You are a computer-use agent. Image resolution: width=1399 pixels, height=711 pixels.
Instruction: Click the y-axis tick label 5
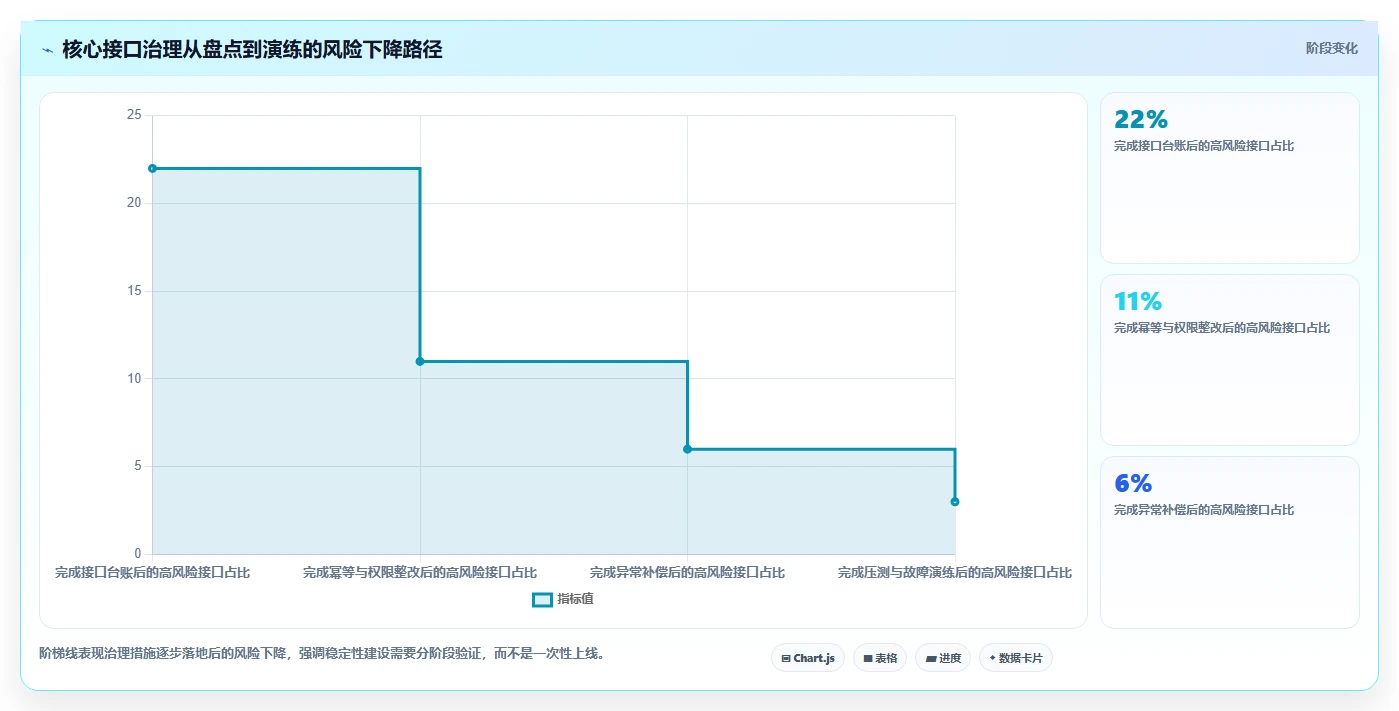pyautogui.click(x=138, y=466)
